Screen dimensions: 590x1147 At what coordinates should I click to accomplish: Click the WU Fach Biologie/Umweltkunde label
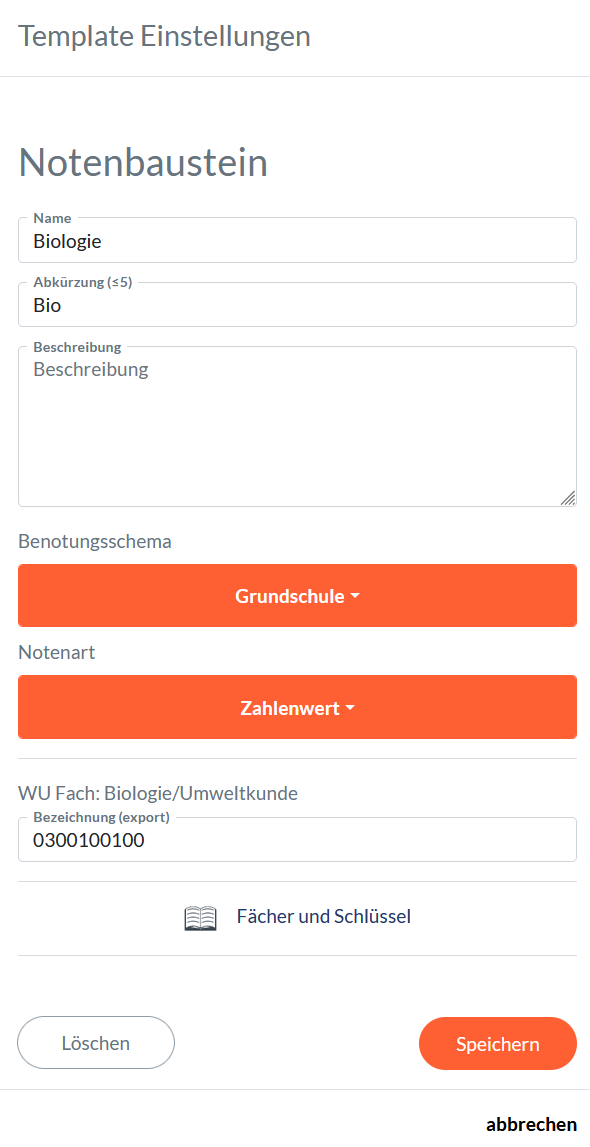[157, 793]
